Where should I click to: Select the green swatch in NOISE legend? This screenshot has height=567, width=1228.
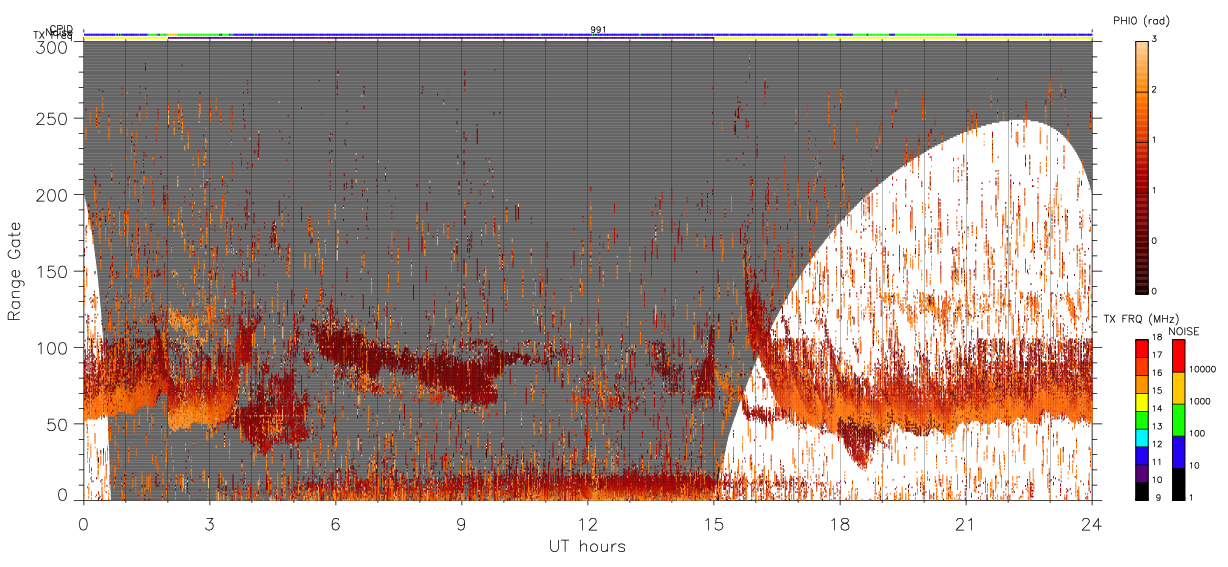click(x=1177, y=420)
